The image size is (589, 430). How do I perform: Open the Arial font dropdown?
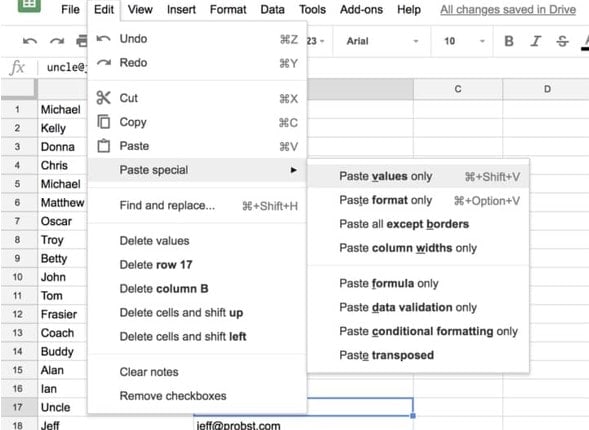click(x=382, y=41)
